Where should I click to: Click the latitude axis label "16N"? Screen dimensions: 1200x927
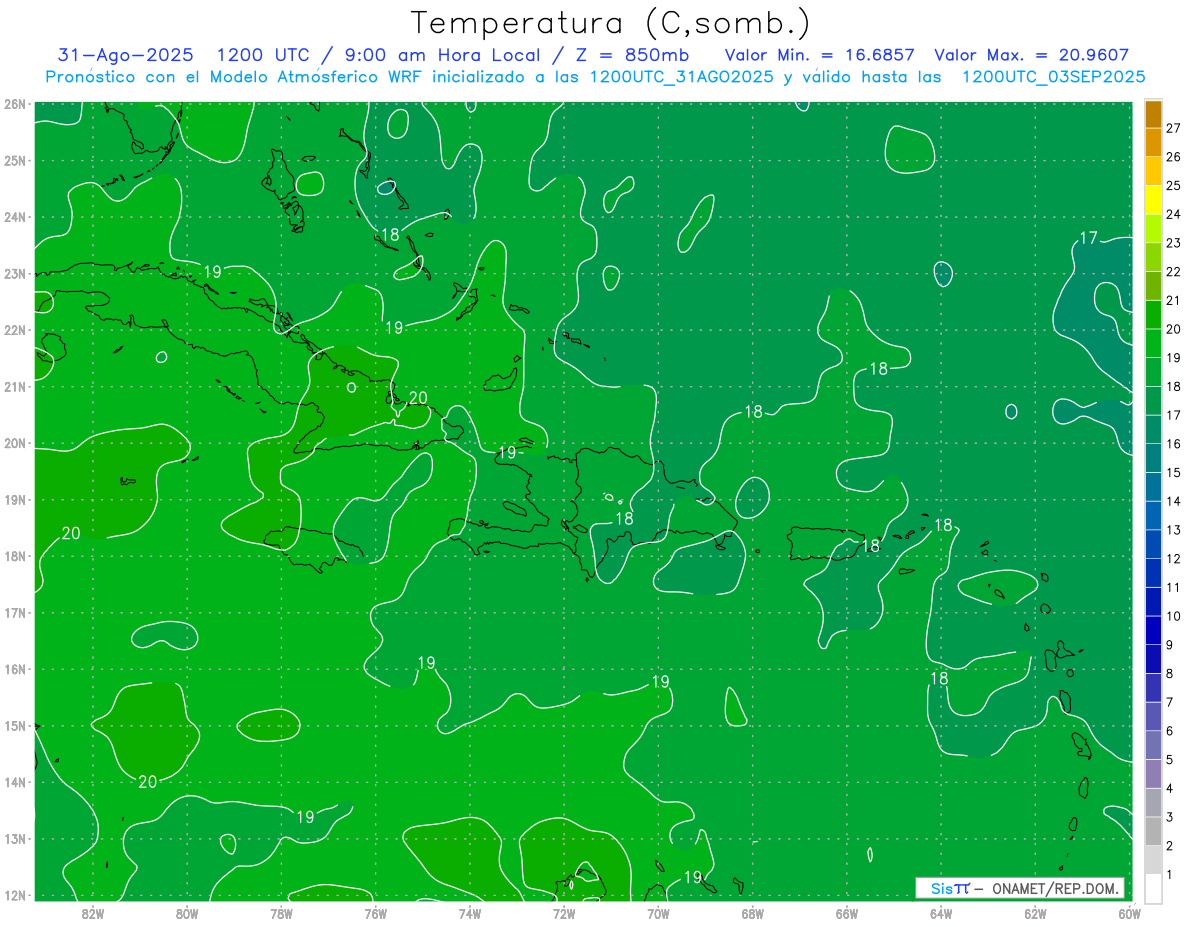click(x=14, y=669)
